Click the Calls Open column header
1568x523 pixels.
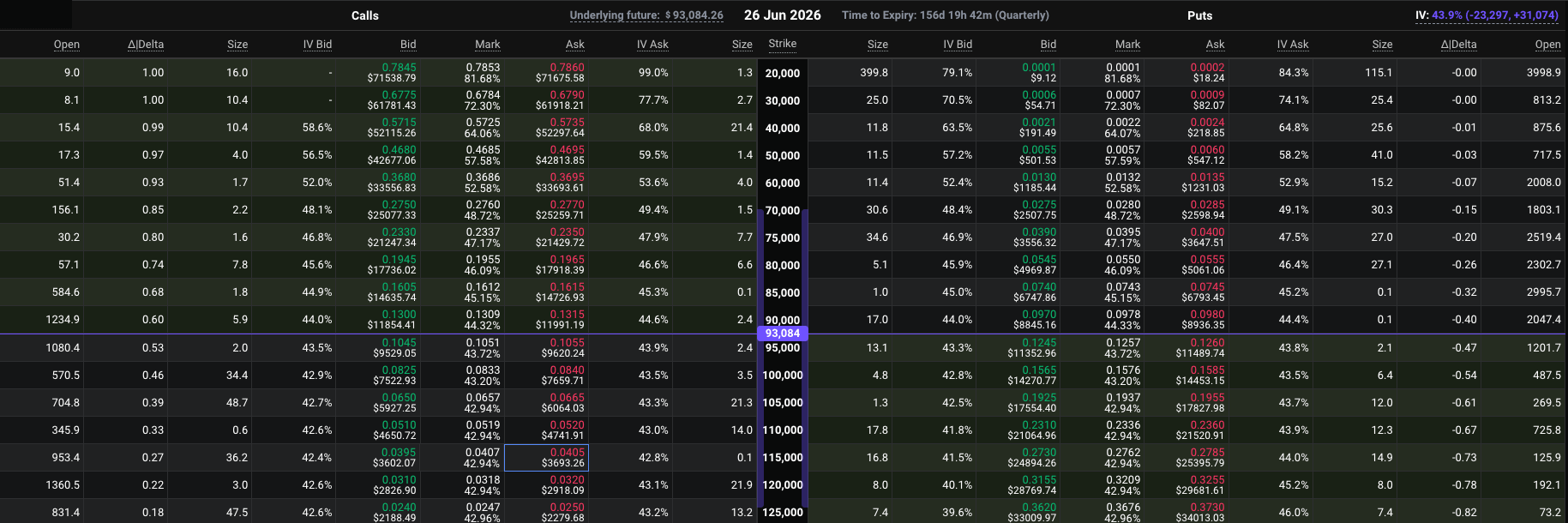(67, 45)
